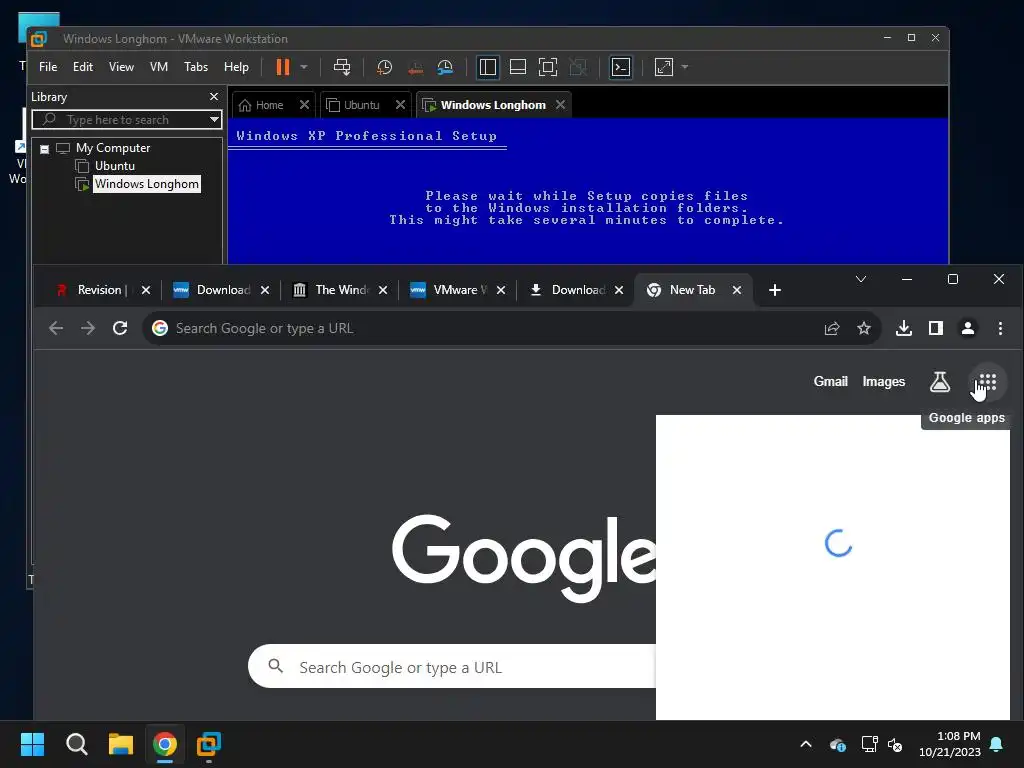Open Chrome tab search chevron

point(861,280)
